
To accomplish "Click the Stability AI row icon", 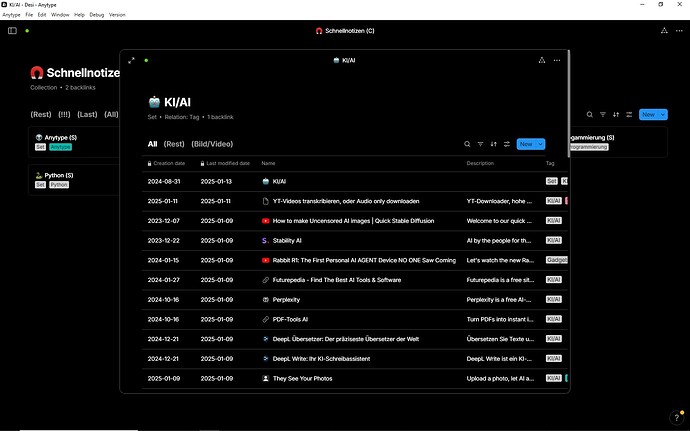I will (265, 240).
